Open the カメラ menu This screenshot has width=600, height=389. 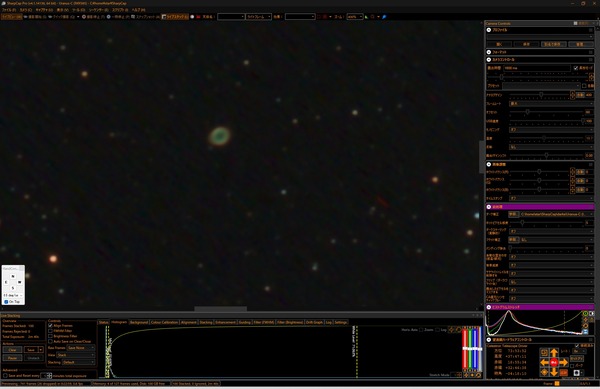[x=26, y=10]
